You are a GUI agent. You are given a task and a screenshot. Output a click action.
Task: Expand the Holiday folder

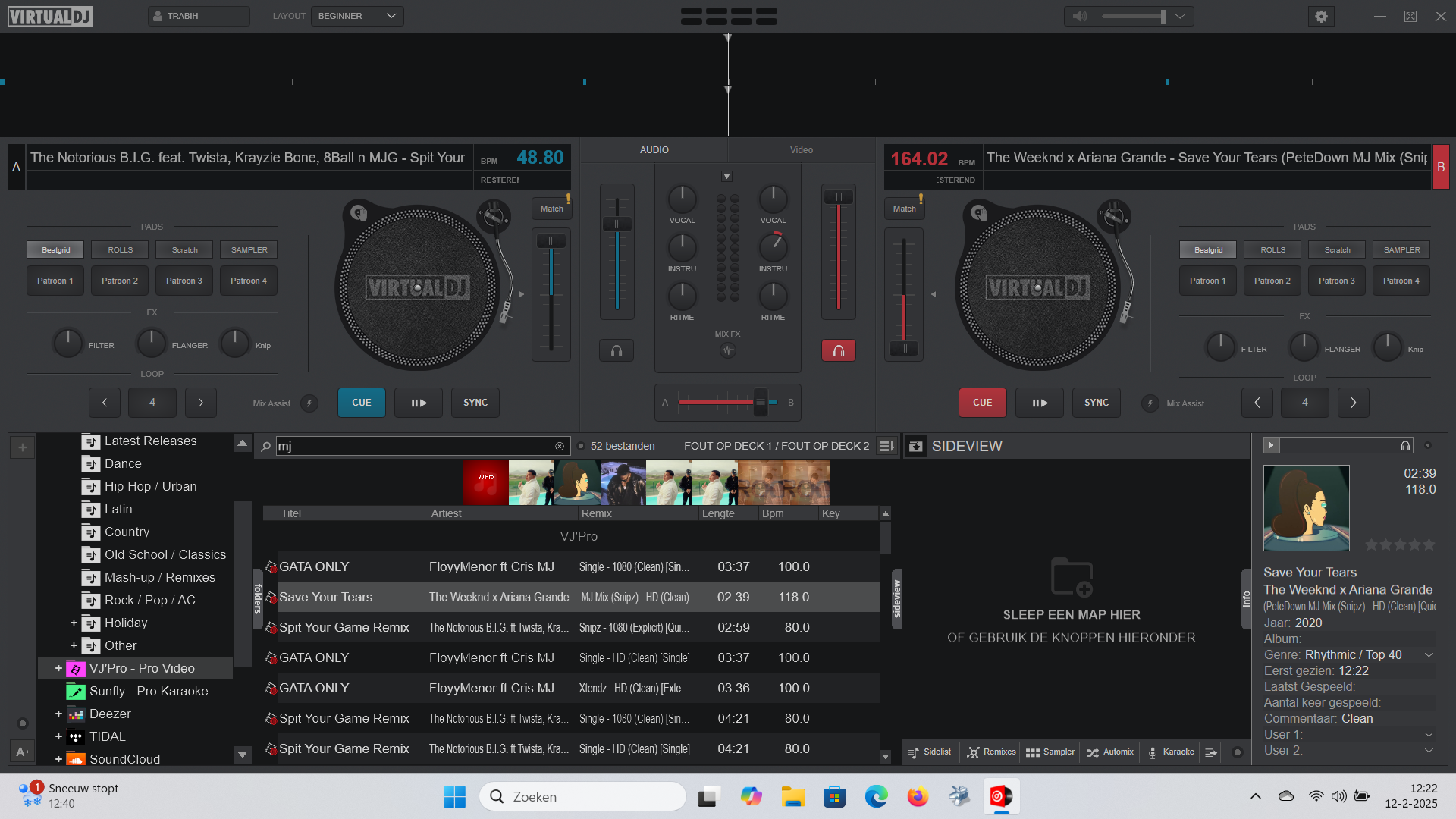pos(74,623)
